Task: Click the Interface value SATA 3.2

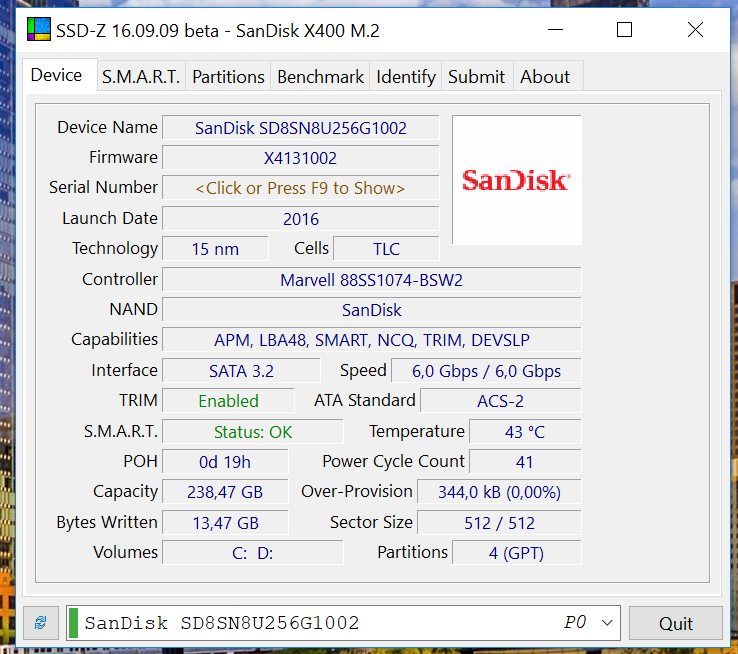Action: [x=241, y=371]
